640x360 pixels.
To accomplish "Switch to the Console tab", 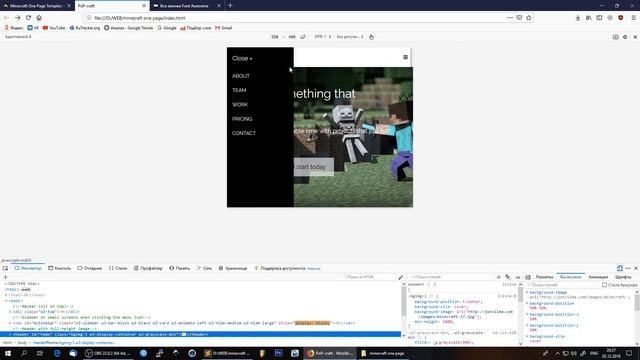I will pyautogui.click(x=59, y=268).
